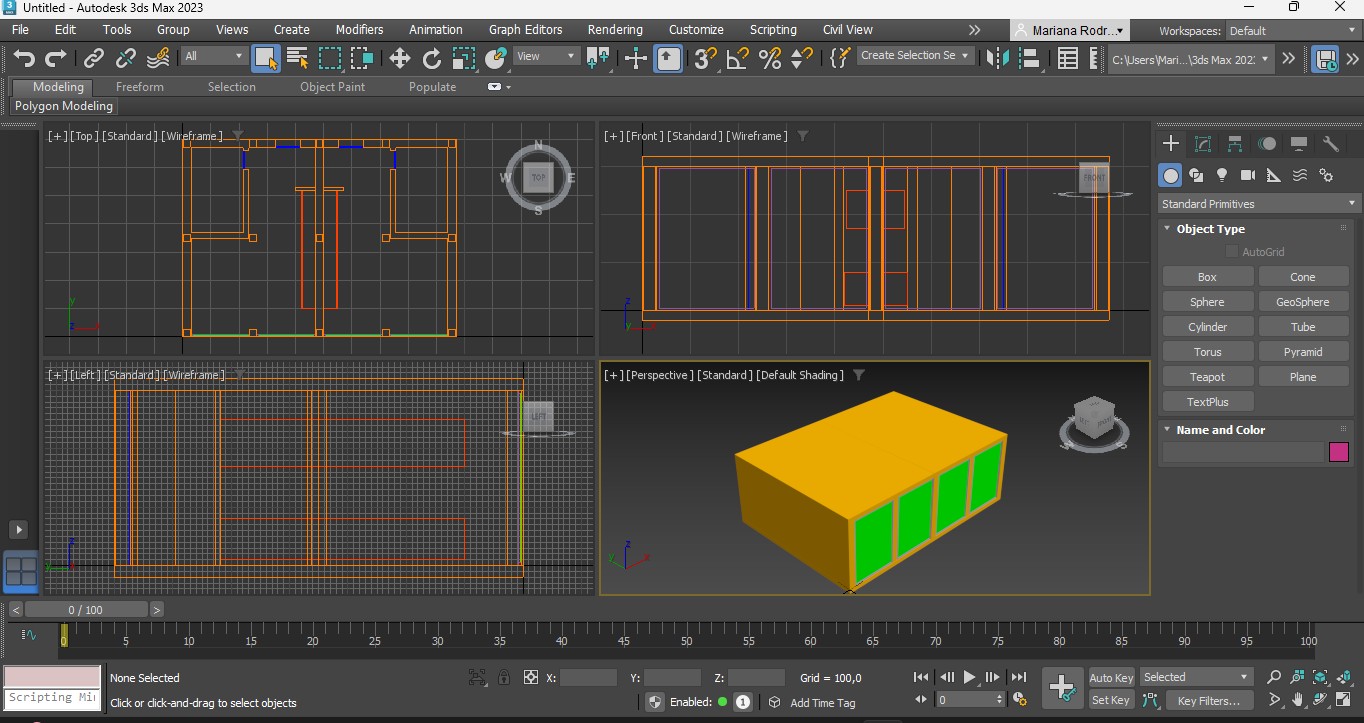Open the Standard Primitives dropdown
Image resolution: width=1364 pixels, height=723 pixels.
(x=1258, y=204)
